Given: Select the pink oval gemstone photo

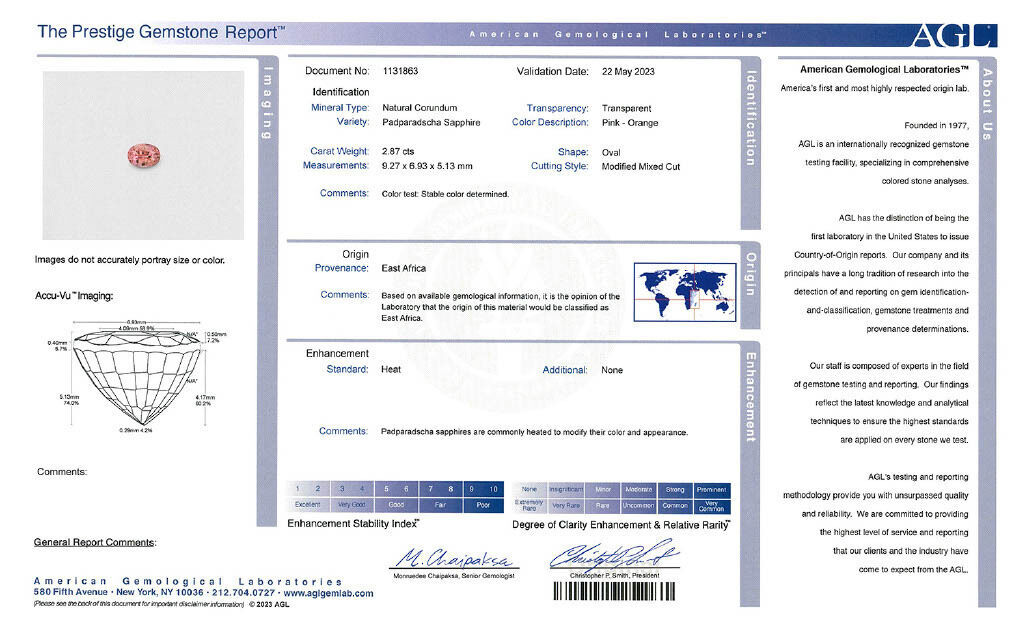Looking at the screenshot, I should pyautogui.click(x=144, y=155).
